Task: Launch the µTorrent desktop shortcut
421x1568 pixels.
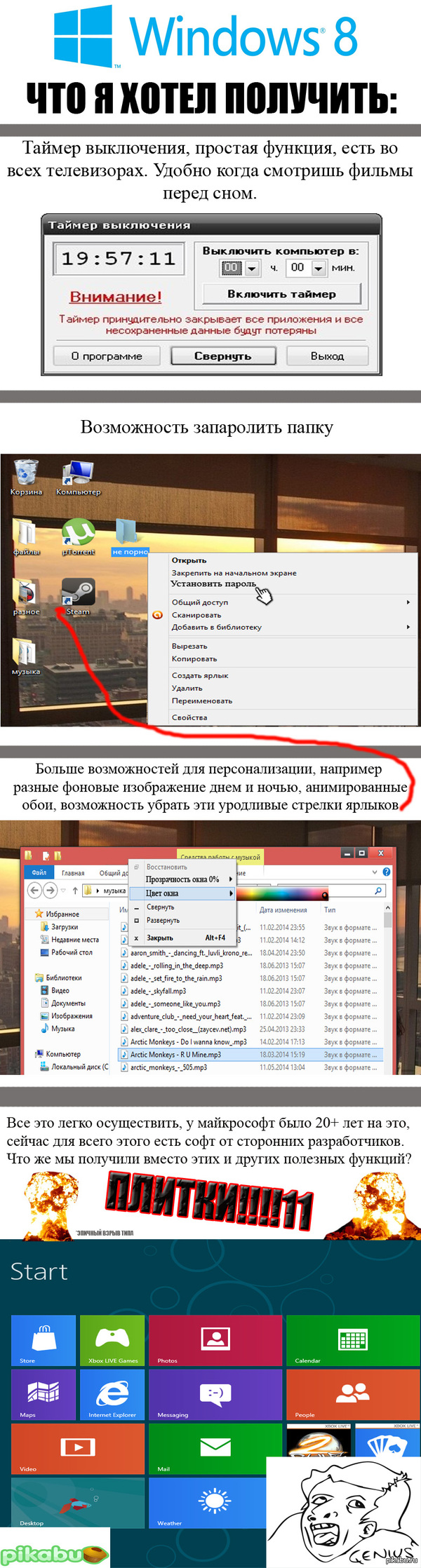Action: (78, 537)
